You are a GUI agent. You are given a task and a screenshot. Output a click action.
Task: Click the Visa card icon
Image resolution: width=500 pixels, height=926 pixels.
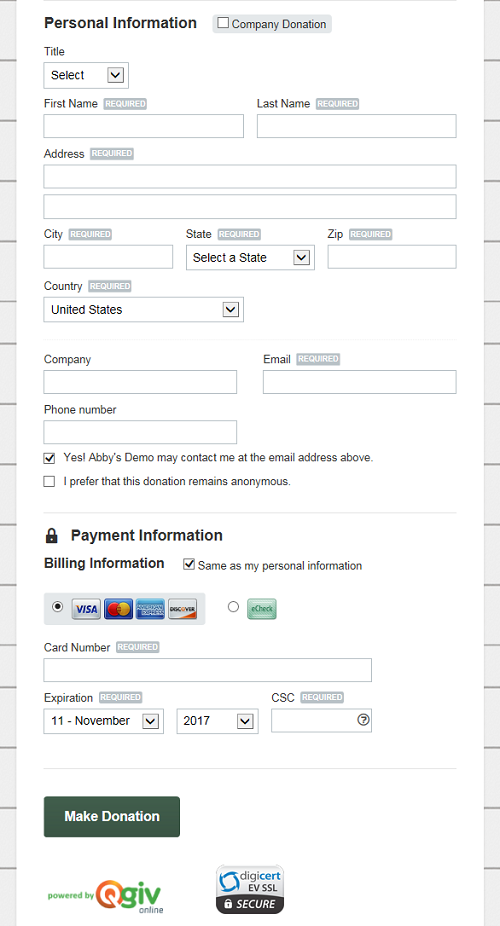(x=86, y=609)
